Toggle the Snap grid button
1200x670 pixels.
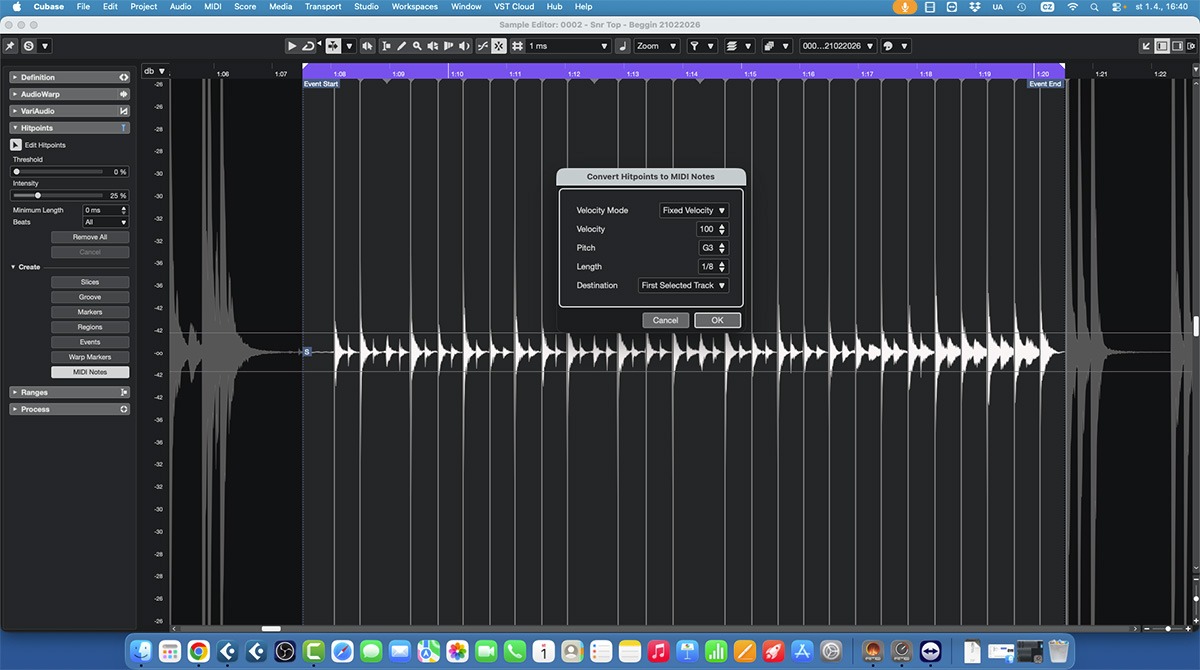coord(517,46)
